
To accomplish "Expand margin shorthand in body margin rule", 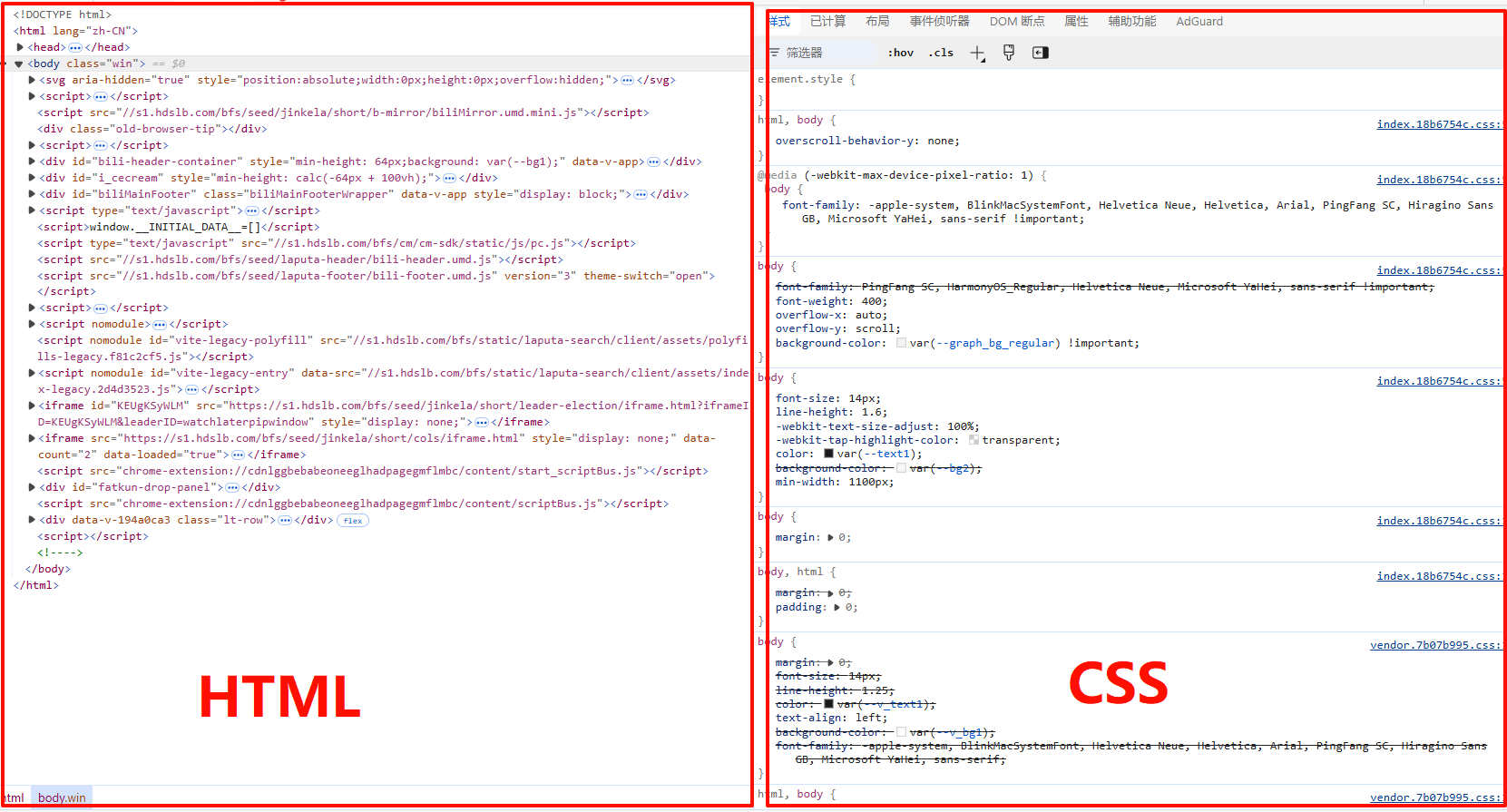I will tap(830, 537).
